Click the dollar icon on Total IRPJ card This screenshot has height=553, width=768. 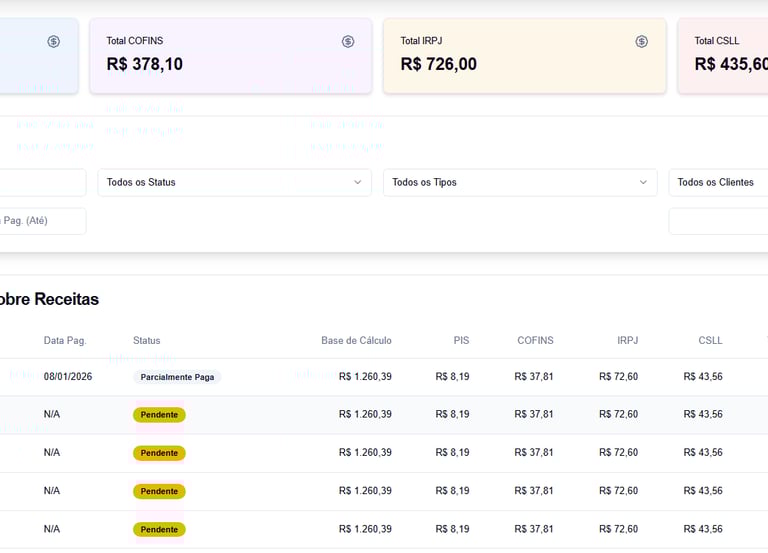tap(642, 41)
